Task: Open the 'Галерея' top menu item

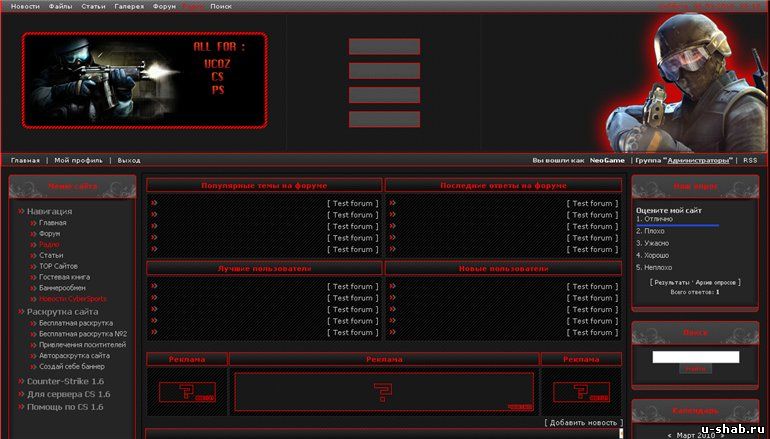Action: 129,7
